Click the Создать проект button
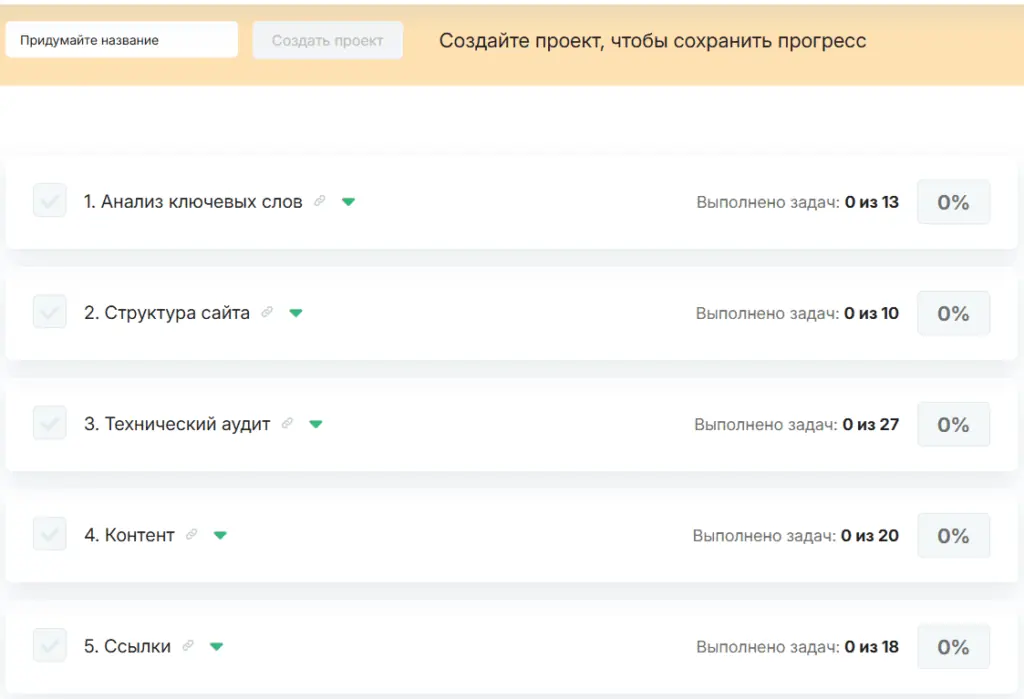This screenshot has height=699, width=1024. (x=328, y=41)
